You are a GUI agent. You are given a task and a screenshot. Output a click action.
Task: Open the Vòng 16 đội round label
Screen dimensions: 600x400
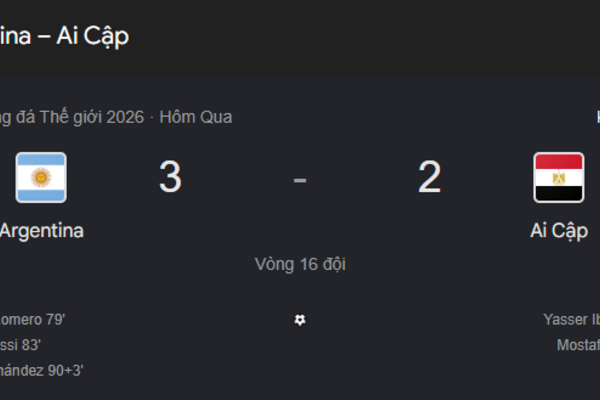pos(300,264)
